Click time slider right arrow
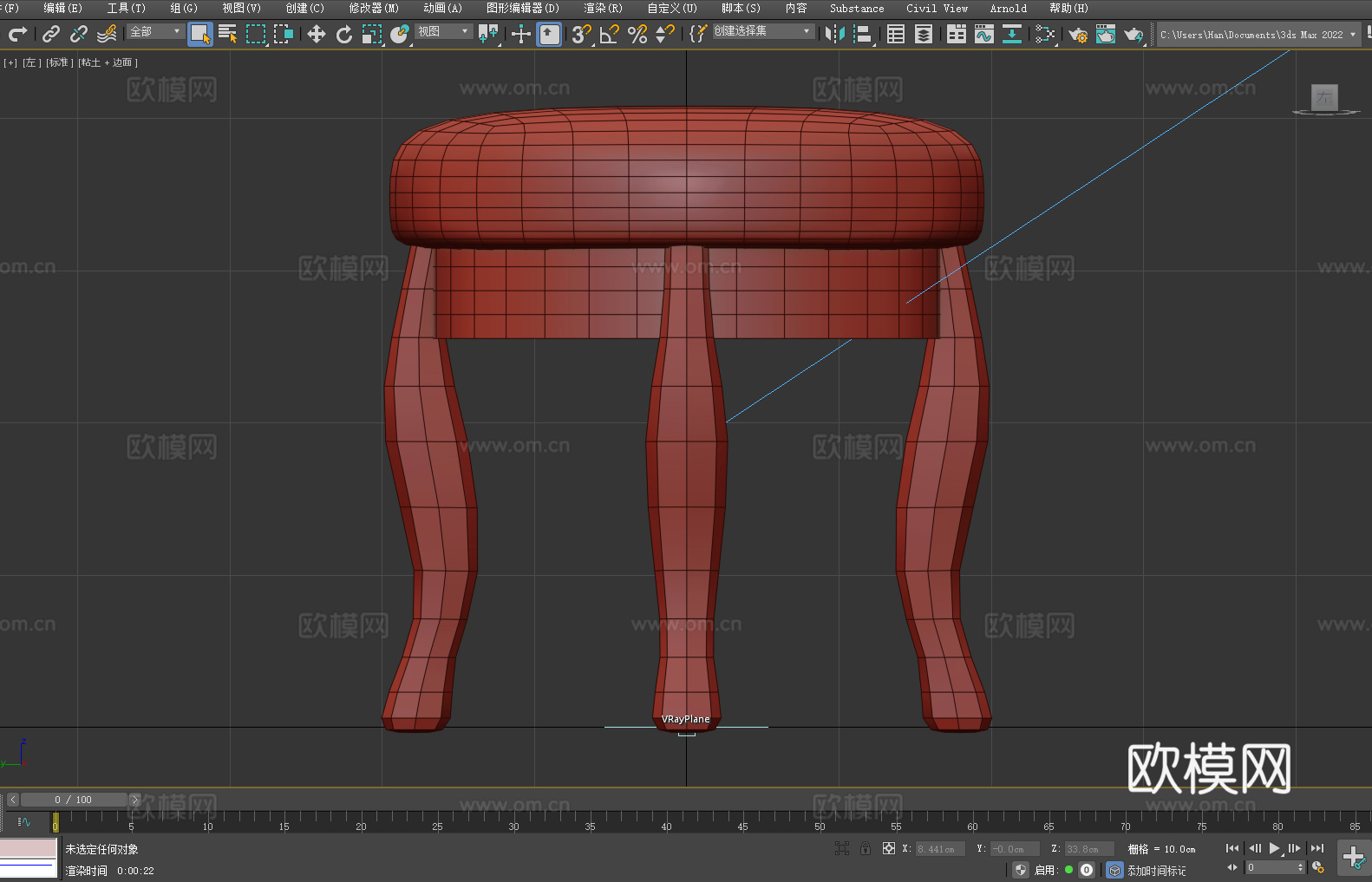The image size is (1372, 882). click(x=134, y=800)
